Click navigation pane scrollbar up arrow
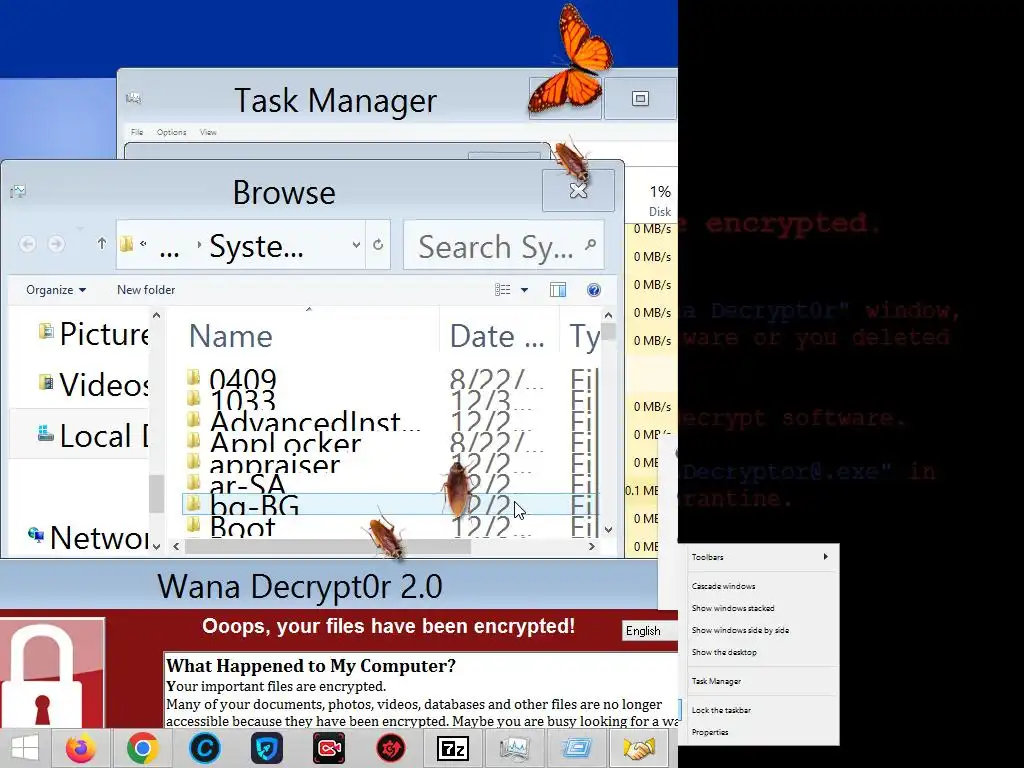The width and height of the screenshot is (1024, 768). (x=156, y=315)
